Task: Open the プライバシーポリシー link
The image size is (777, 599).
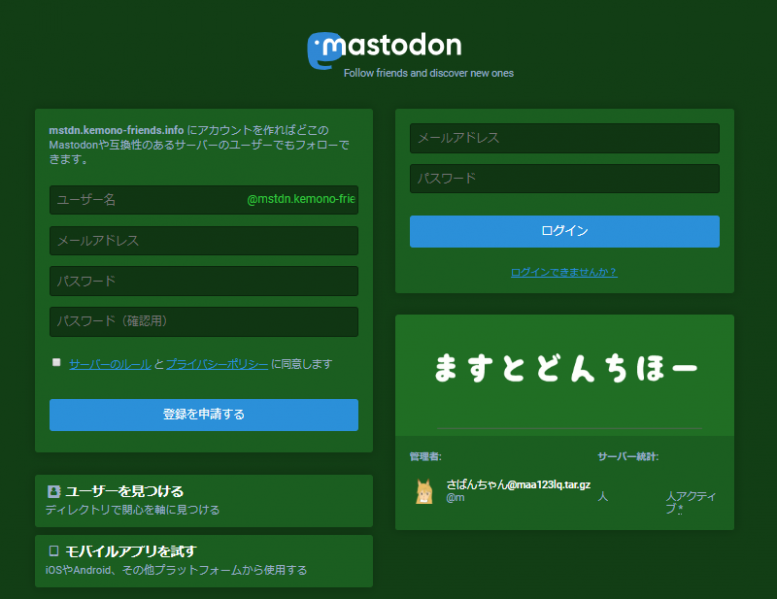Action: tap(217, 364)
